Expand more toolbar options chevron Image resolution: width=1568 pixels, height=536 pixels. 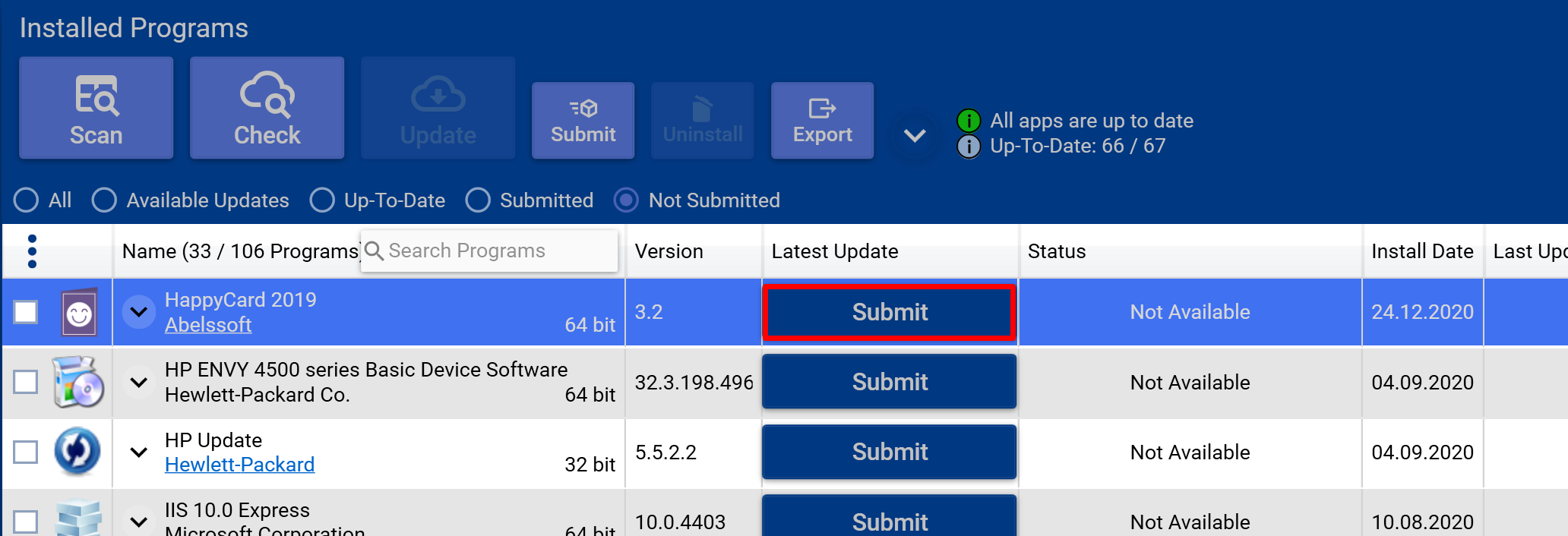915,136
